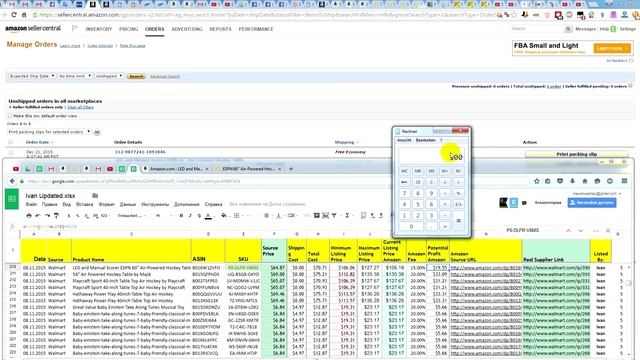Open the Advanced Search link
The width and height of the screenshot is (640, 360).
pos(165,76)
